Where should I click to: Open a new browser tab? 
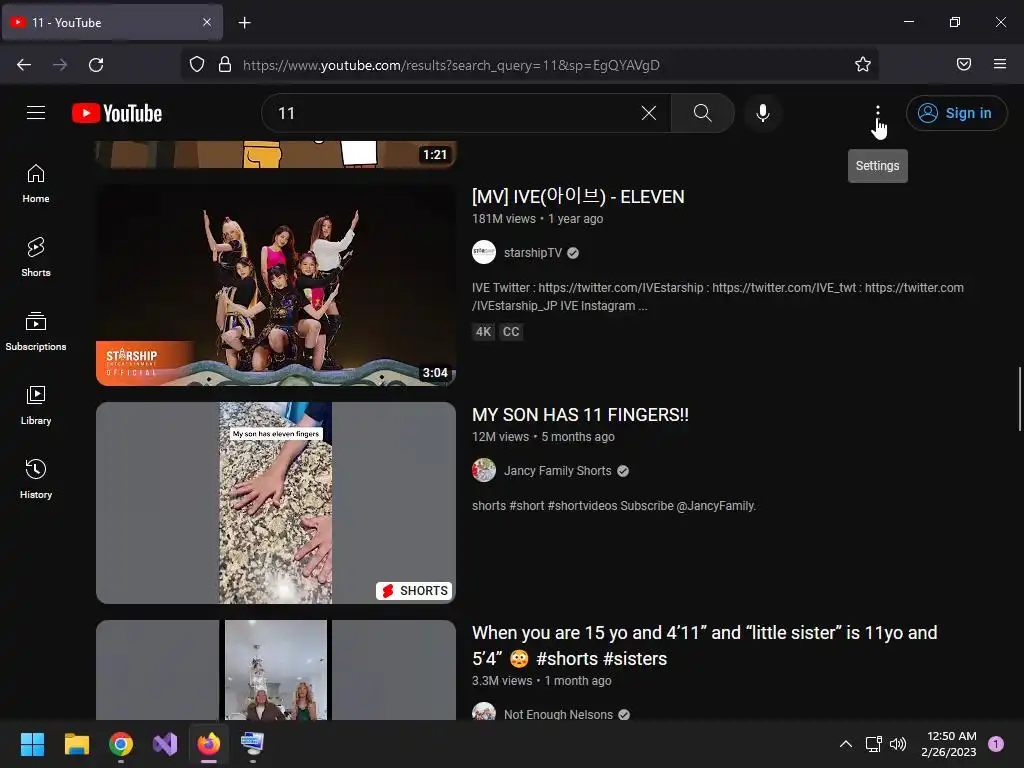[244, 23]
